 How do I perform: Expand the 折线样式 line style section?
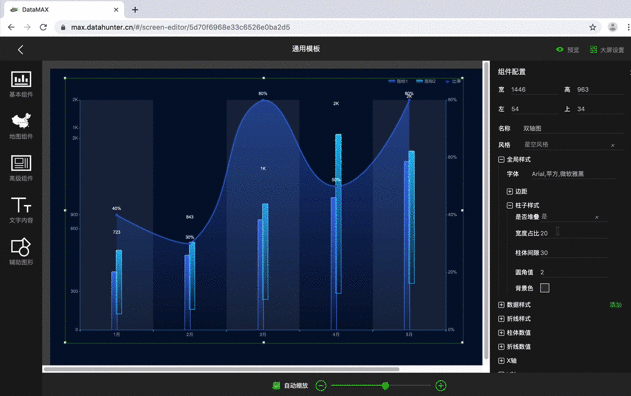501,319
